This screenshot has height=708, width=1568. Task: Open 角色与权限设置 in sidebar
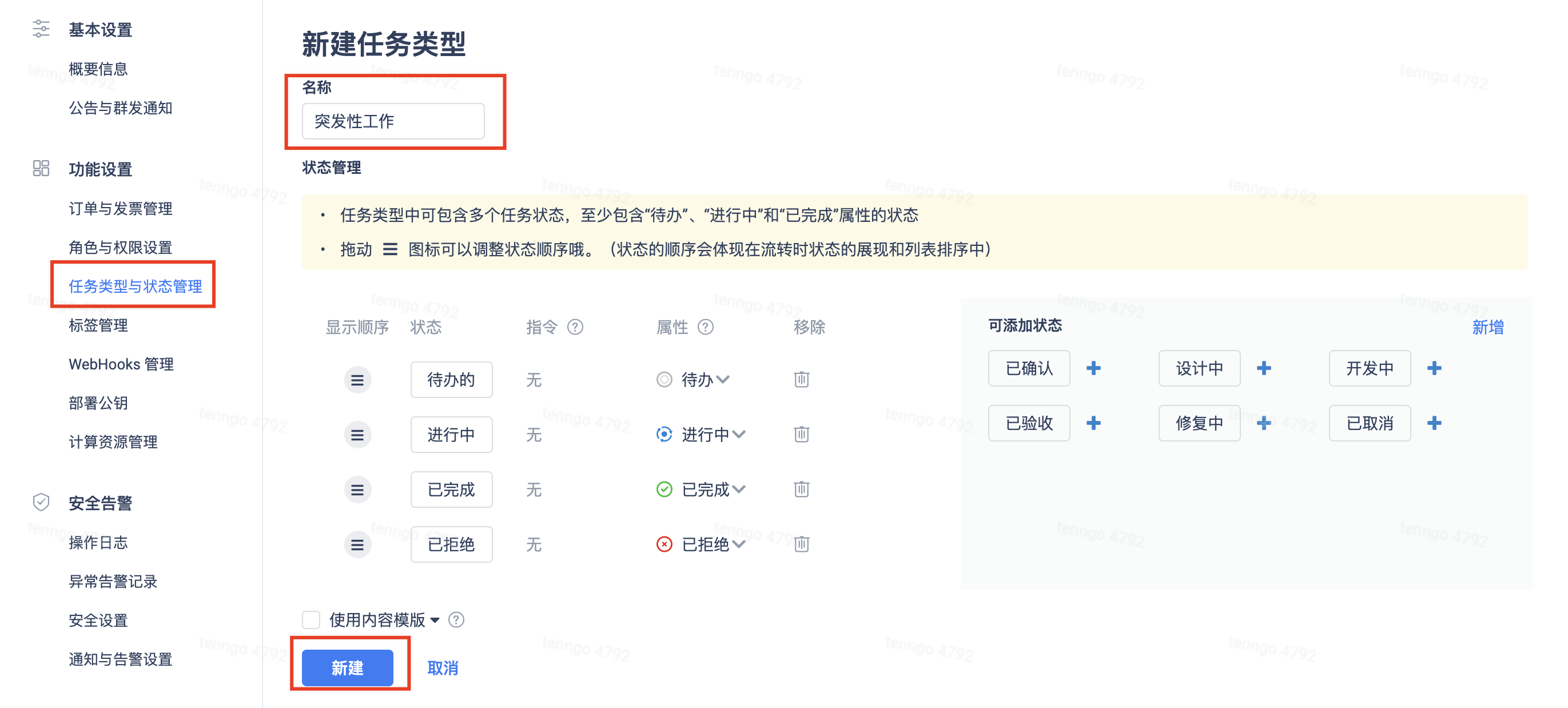pos(121,247)
